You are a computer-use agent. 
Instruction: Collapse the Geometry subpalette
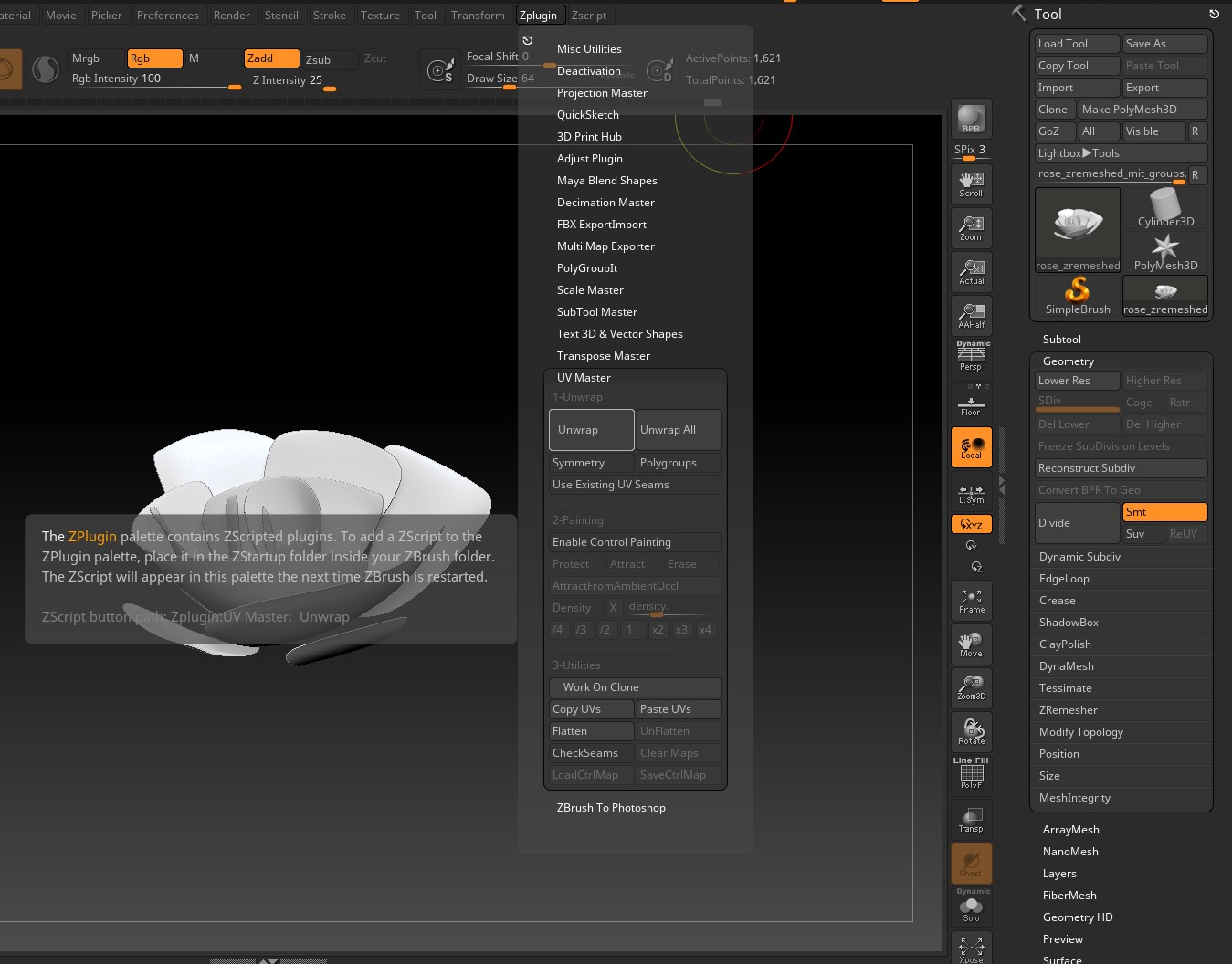click(1069, 361)
